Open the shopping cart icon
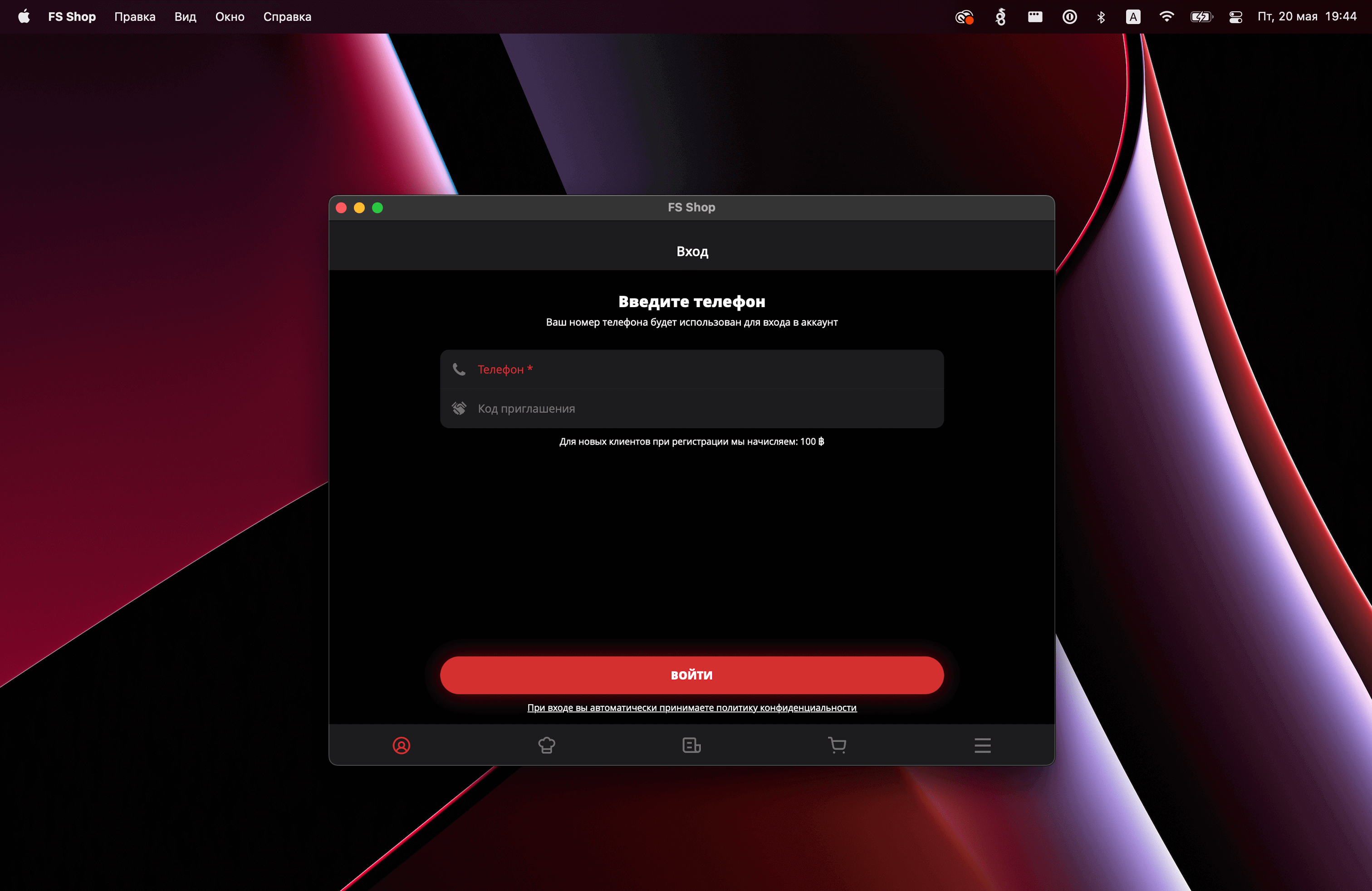1372x891 pixels. pos(837,745)
